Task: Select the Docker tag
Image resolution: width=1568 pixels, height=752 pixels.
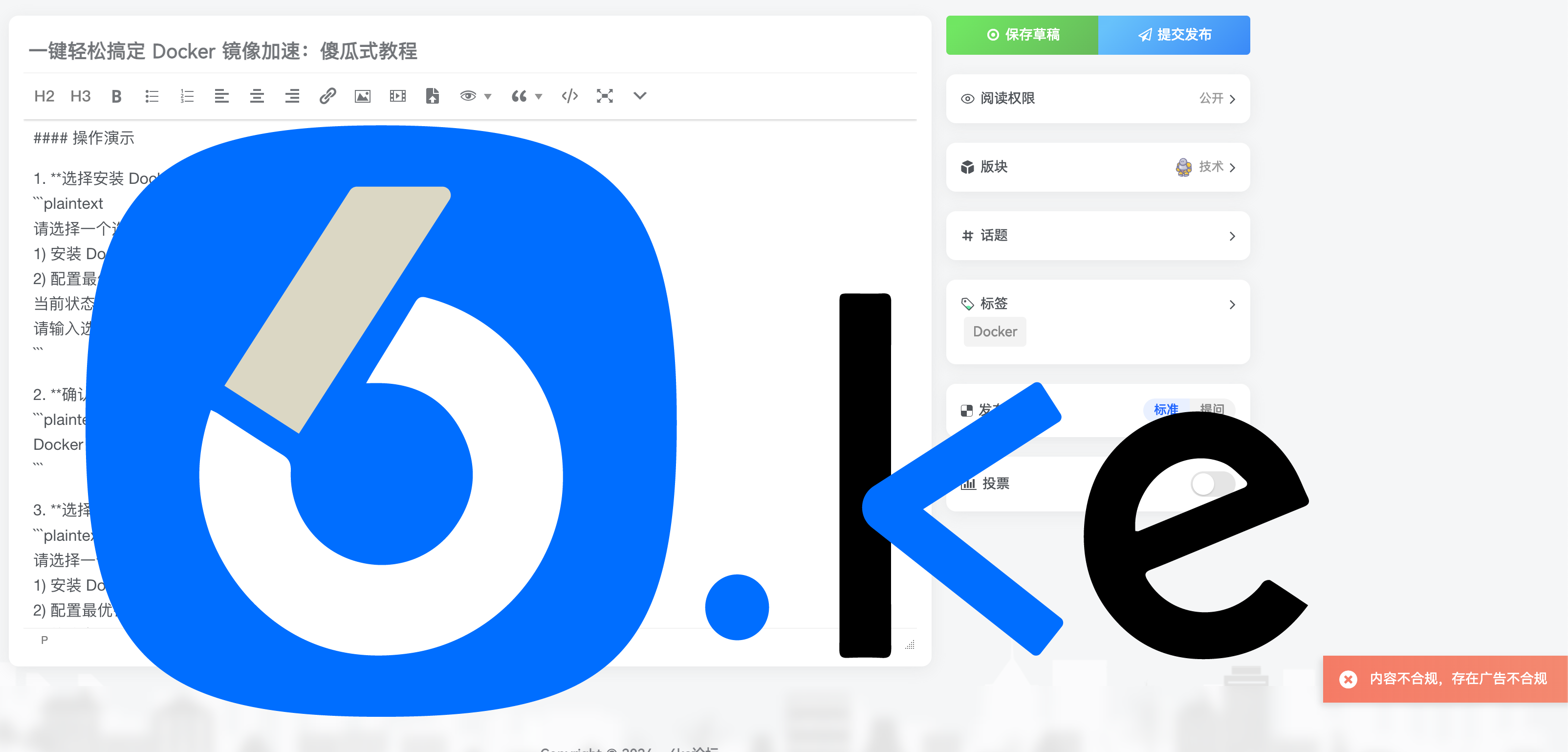Action: click(x=995, y=331)
